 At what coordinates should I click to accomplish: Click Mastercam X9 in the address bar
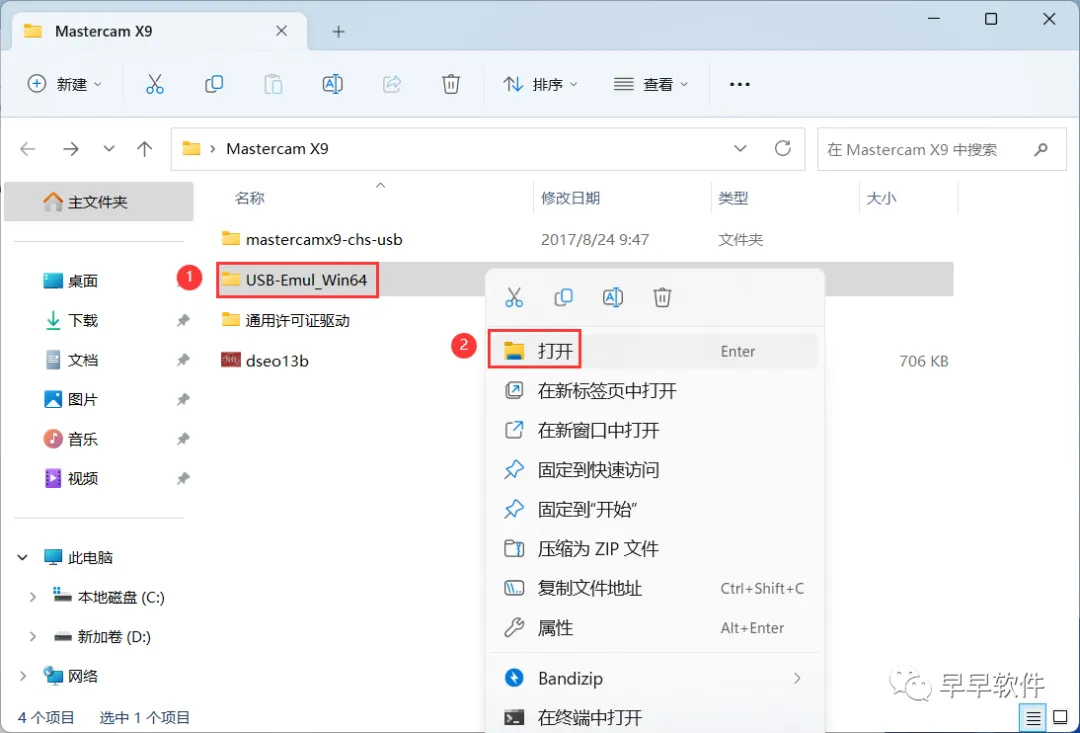(x=278, y=149)
